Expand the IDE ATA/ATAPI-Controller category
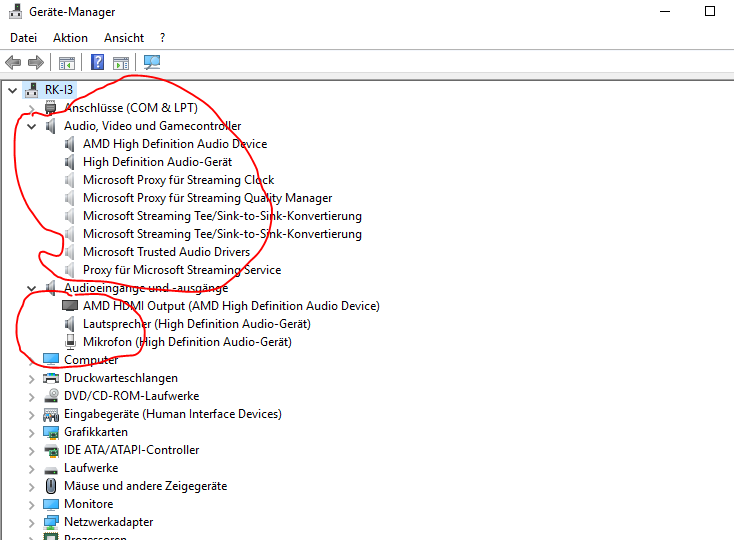 point(31,451)
